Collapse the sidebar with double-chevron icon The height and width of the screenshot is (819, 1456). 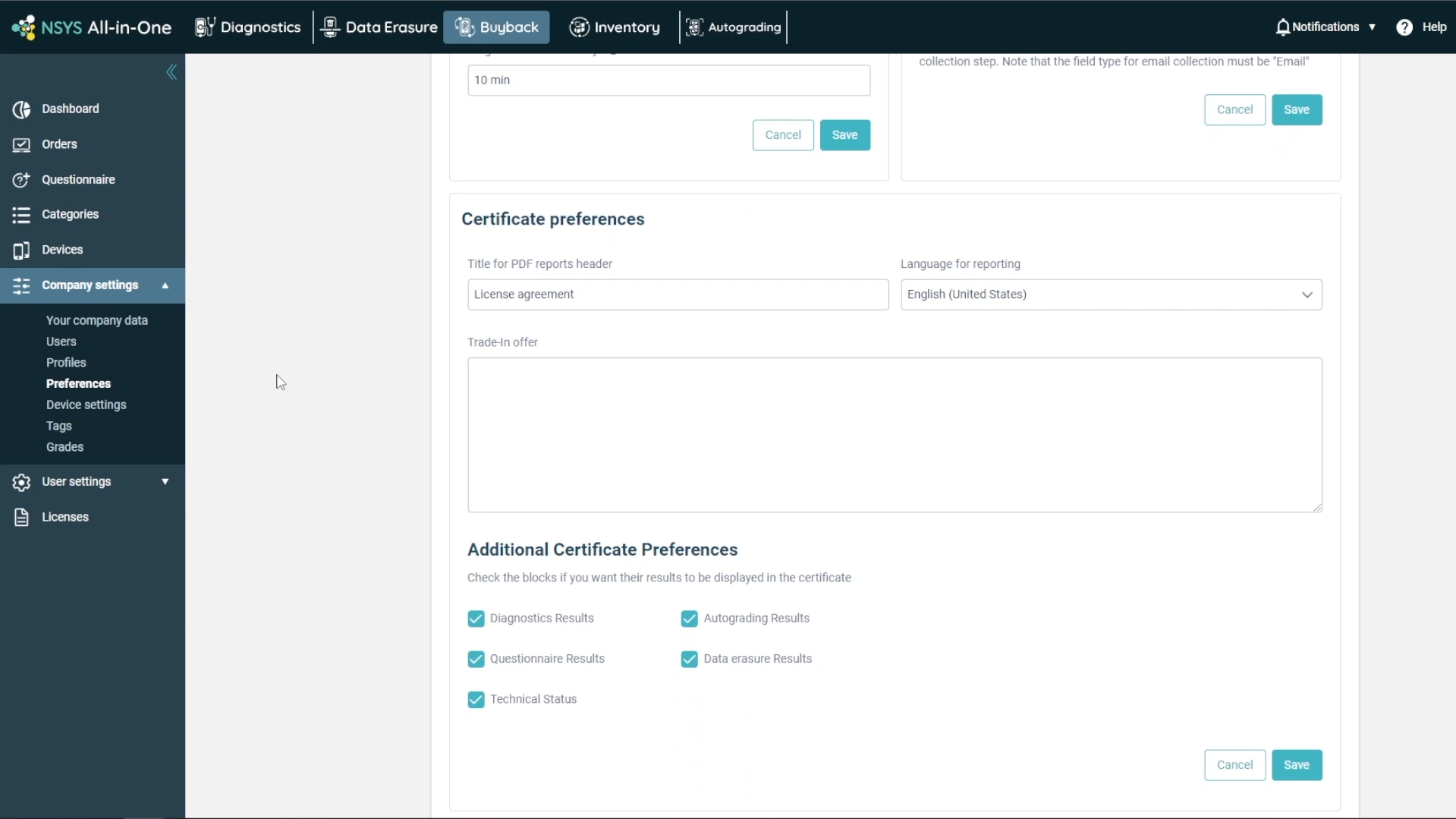[x=171, y=72]
